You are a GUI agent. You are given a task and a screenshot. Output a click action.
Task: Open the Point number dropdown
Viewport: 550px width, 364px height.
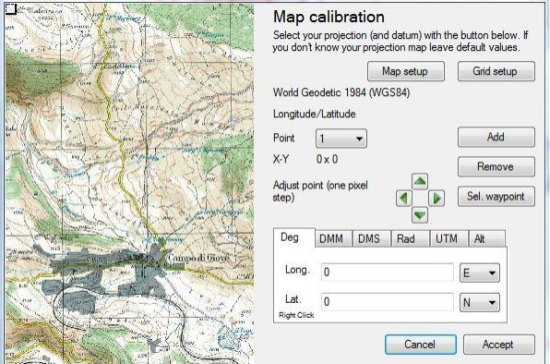point(341,138)
